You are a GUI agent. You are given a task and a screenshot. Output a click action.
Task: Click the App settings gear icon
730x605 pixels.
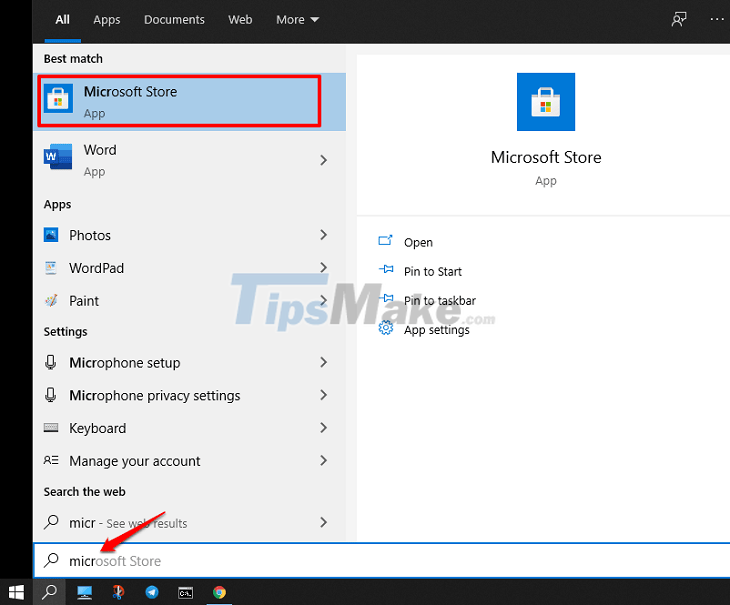point(385,328)
